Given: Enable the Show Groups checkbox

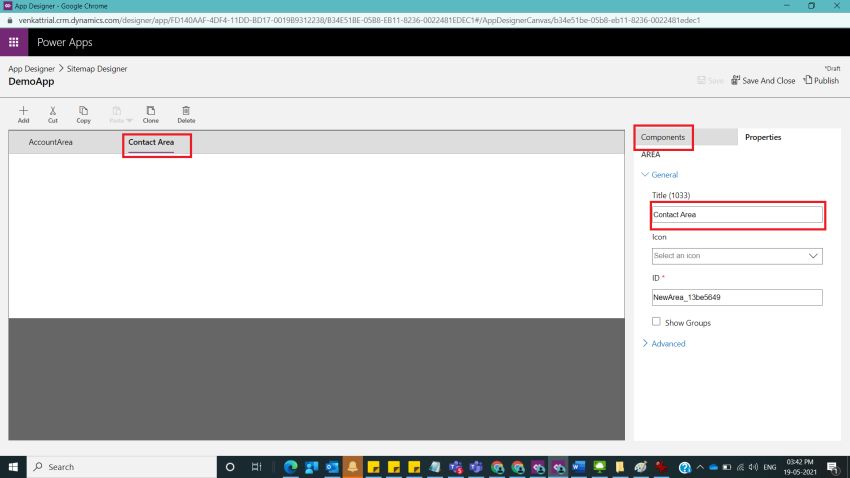Looking at the screenshot, I should [x=656, y=322].
